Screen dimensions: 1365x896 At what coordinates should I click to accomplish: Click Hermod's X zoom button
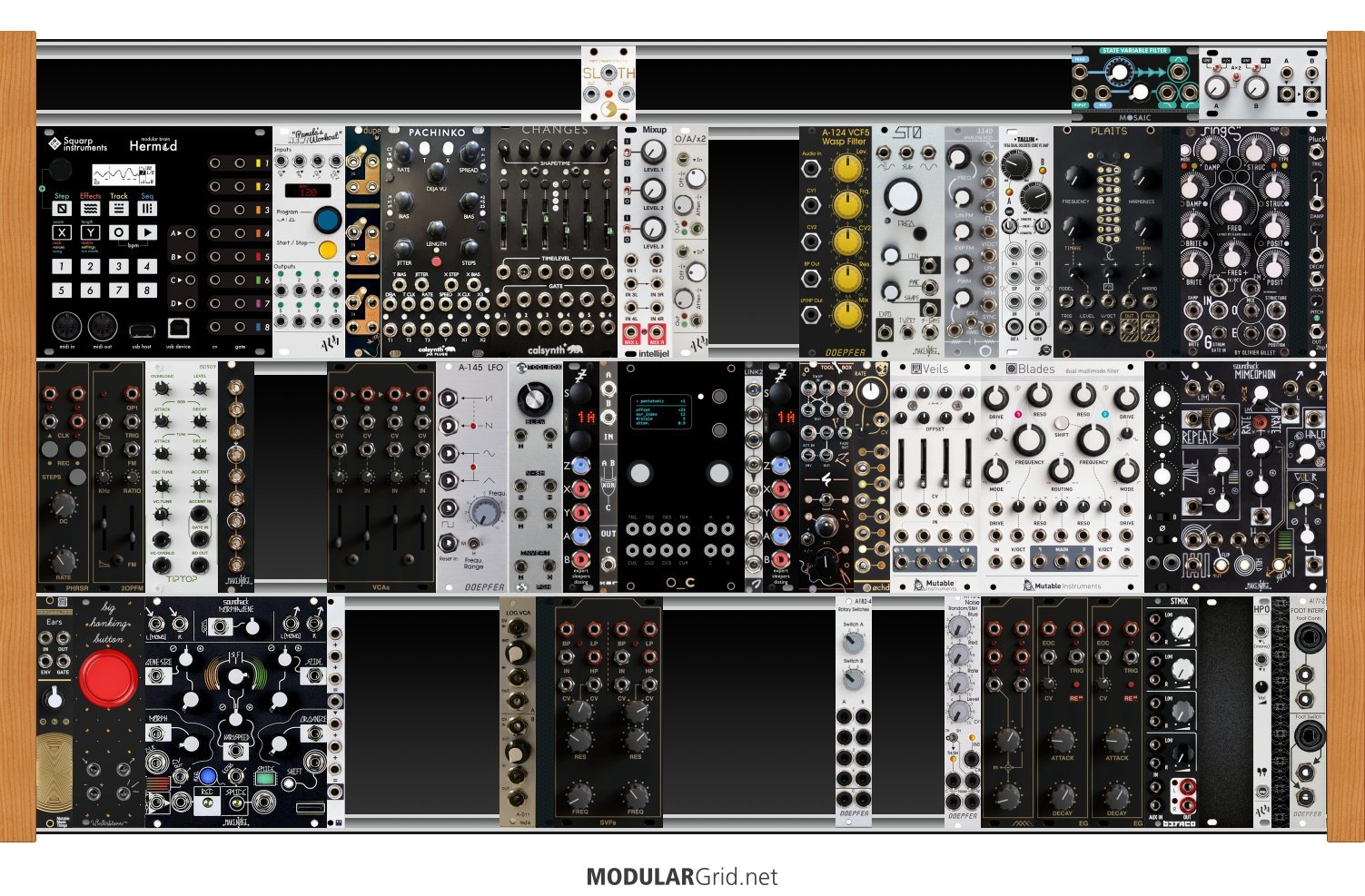pos(62,232)
